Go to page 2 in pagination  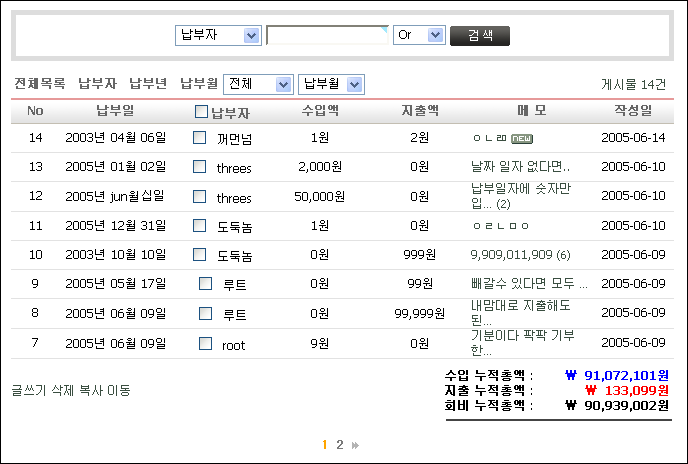pos(340,445)
